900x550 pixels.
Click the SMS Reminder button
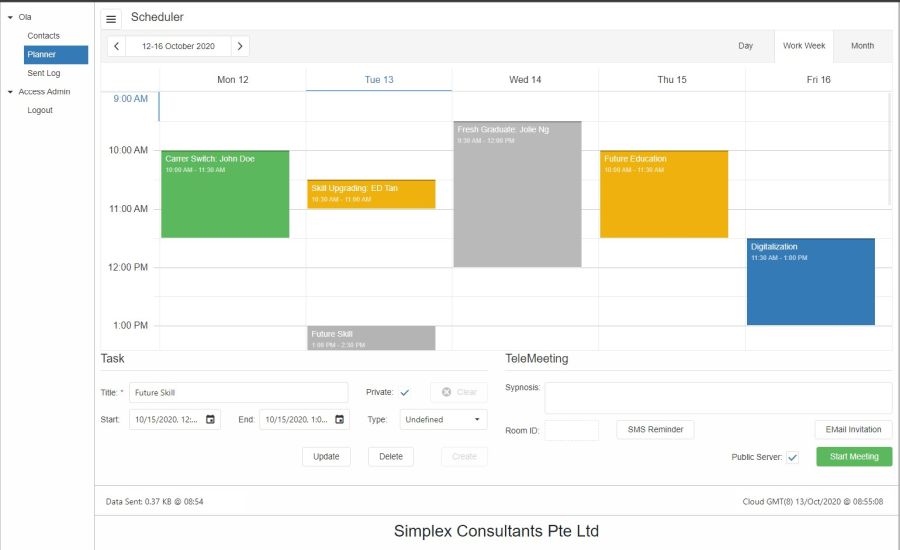click(x=655, y=430)
